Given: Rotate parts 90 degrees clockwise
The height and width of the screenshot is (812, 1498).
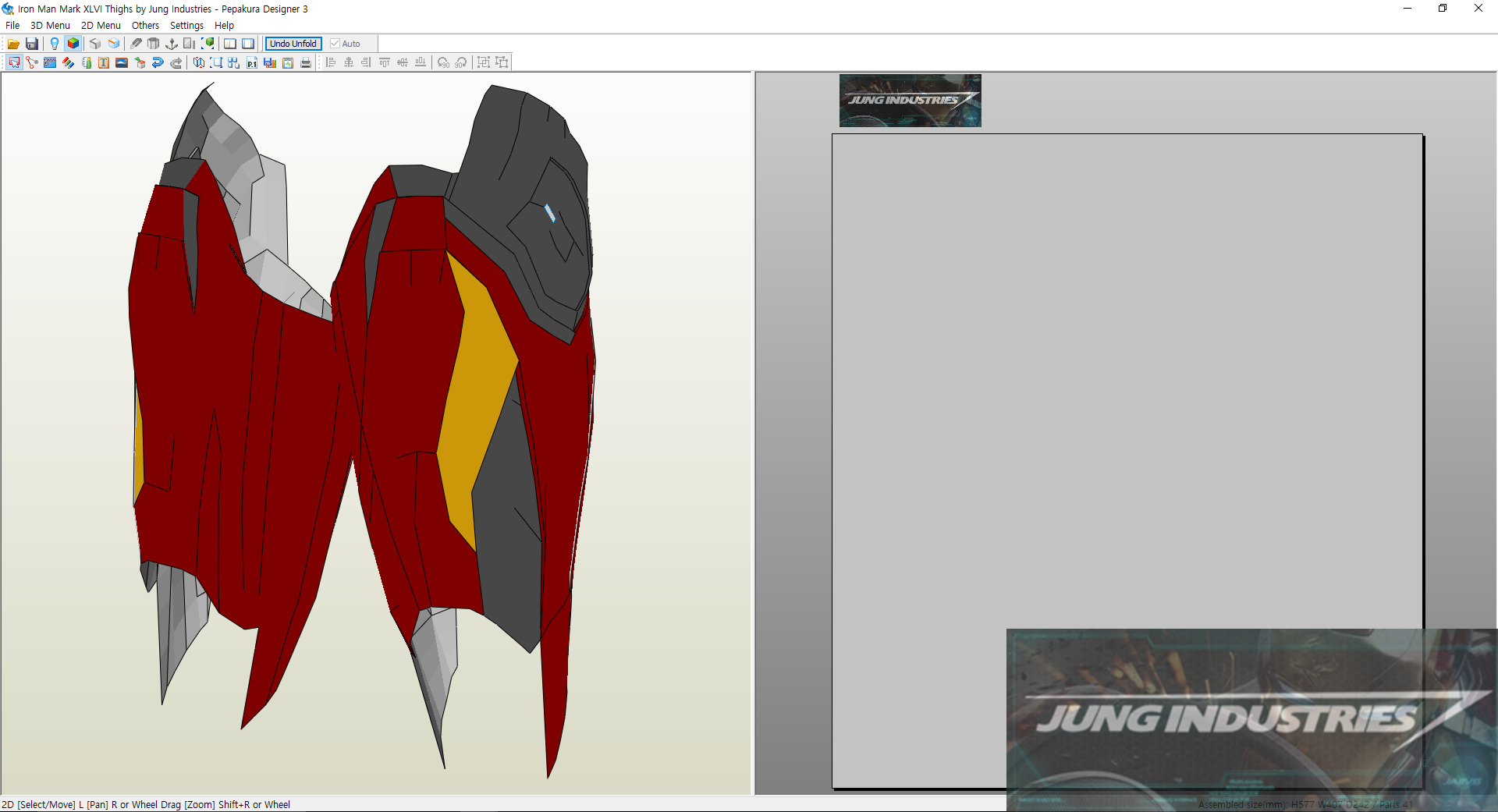Looking at the screenshot, I should pyautogui.click(x=461, y=62).
